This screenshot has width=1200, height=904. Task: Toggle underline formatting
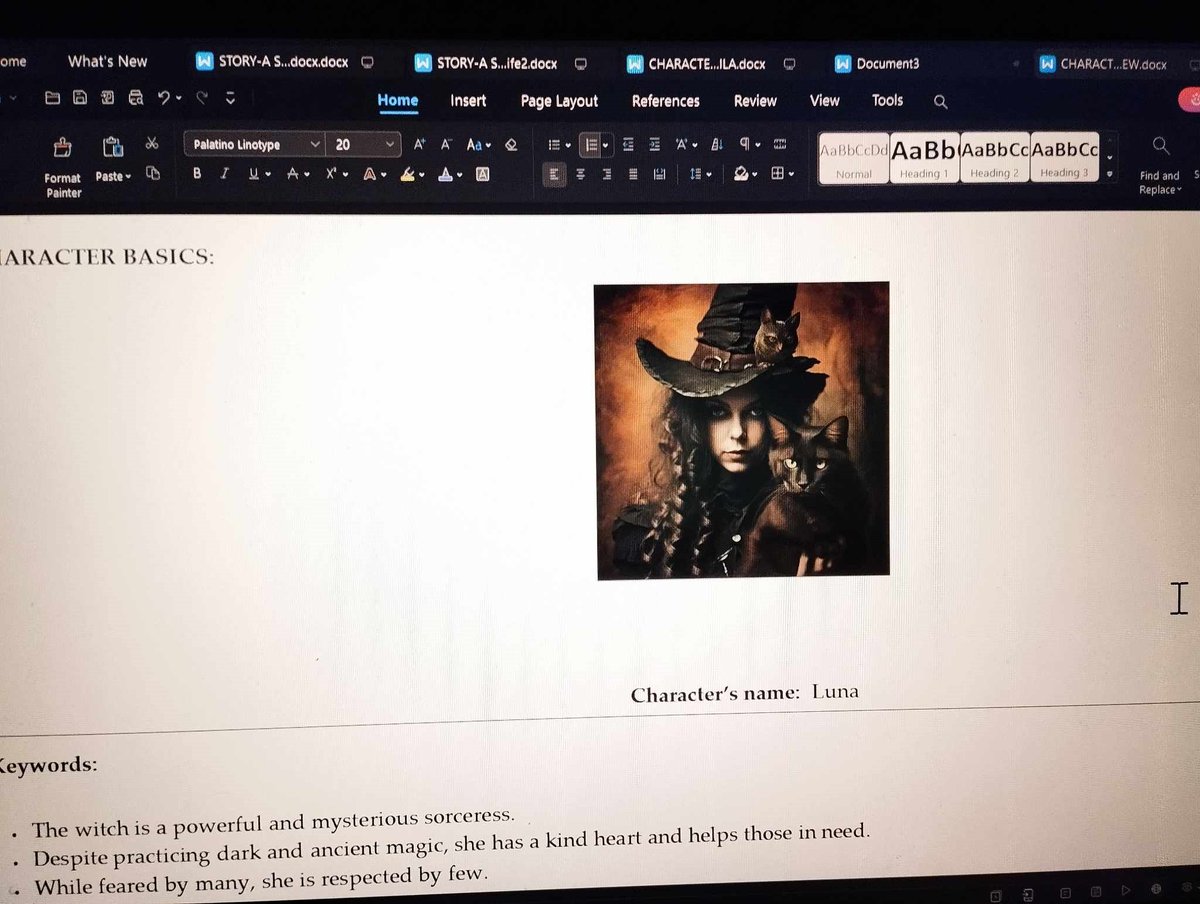[252, 174]
